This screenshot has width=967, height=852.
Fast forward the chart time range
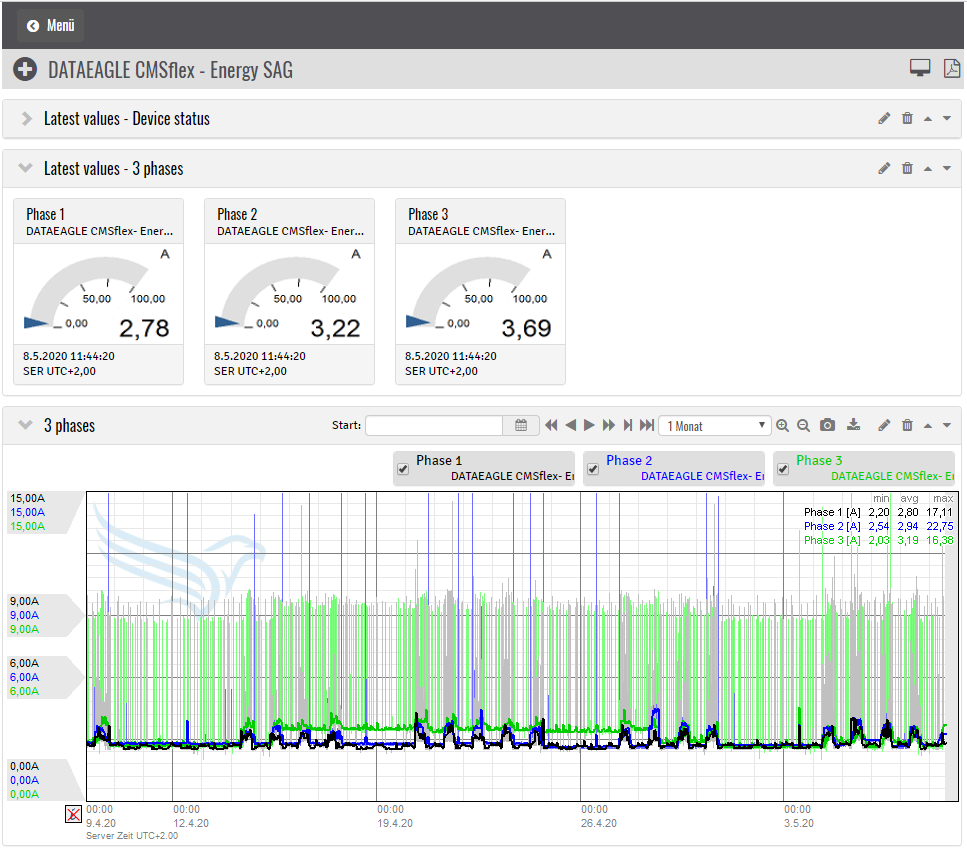tap(609, 425)
